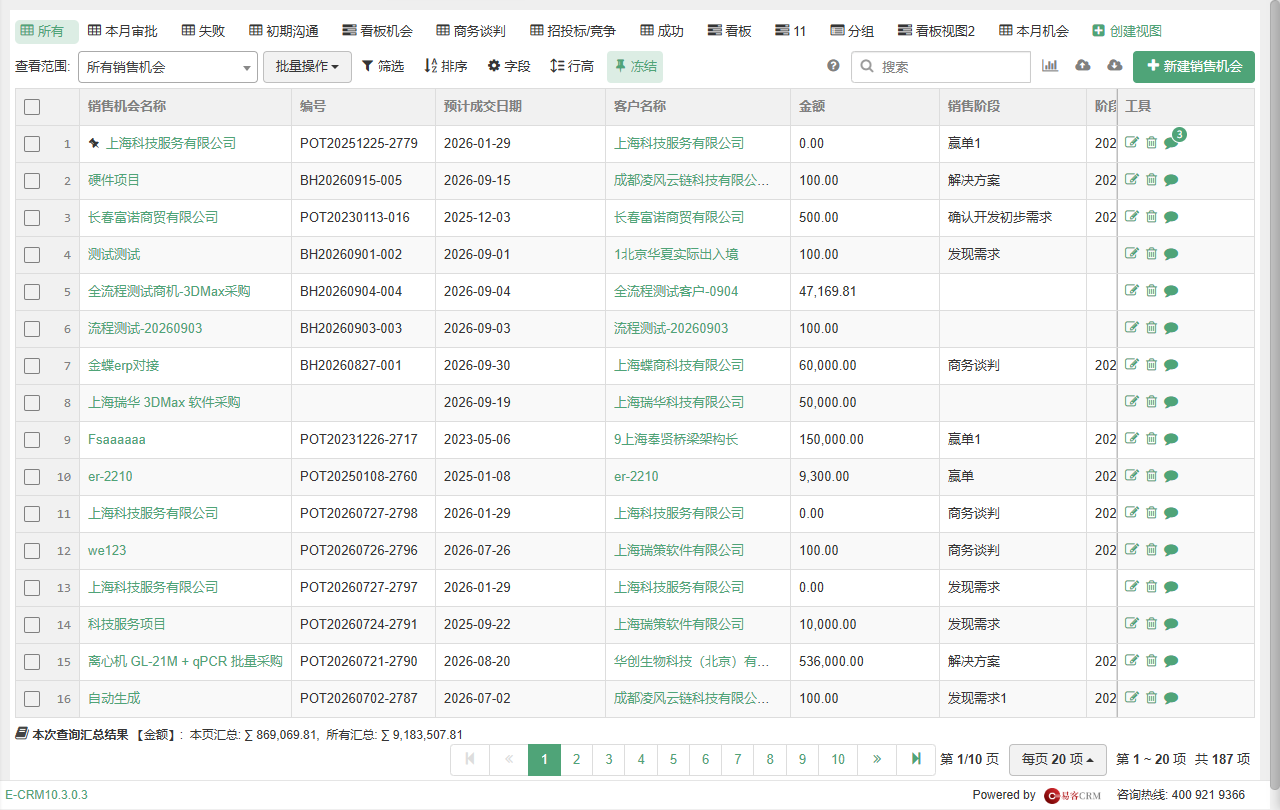Click the cloud upload import icon
The image size is (1280, 810).
[1083, 66]
